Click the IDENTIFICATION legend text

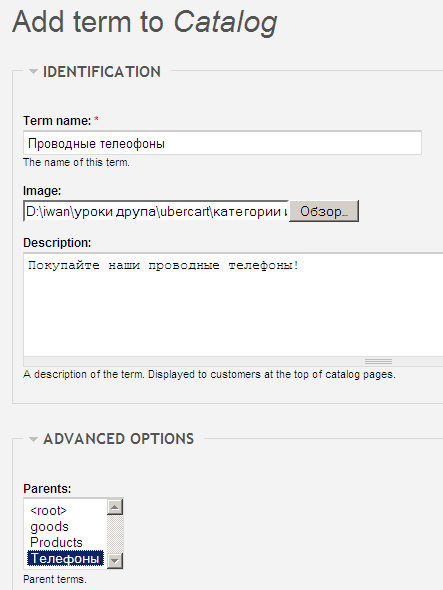pos(102,71)
